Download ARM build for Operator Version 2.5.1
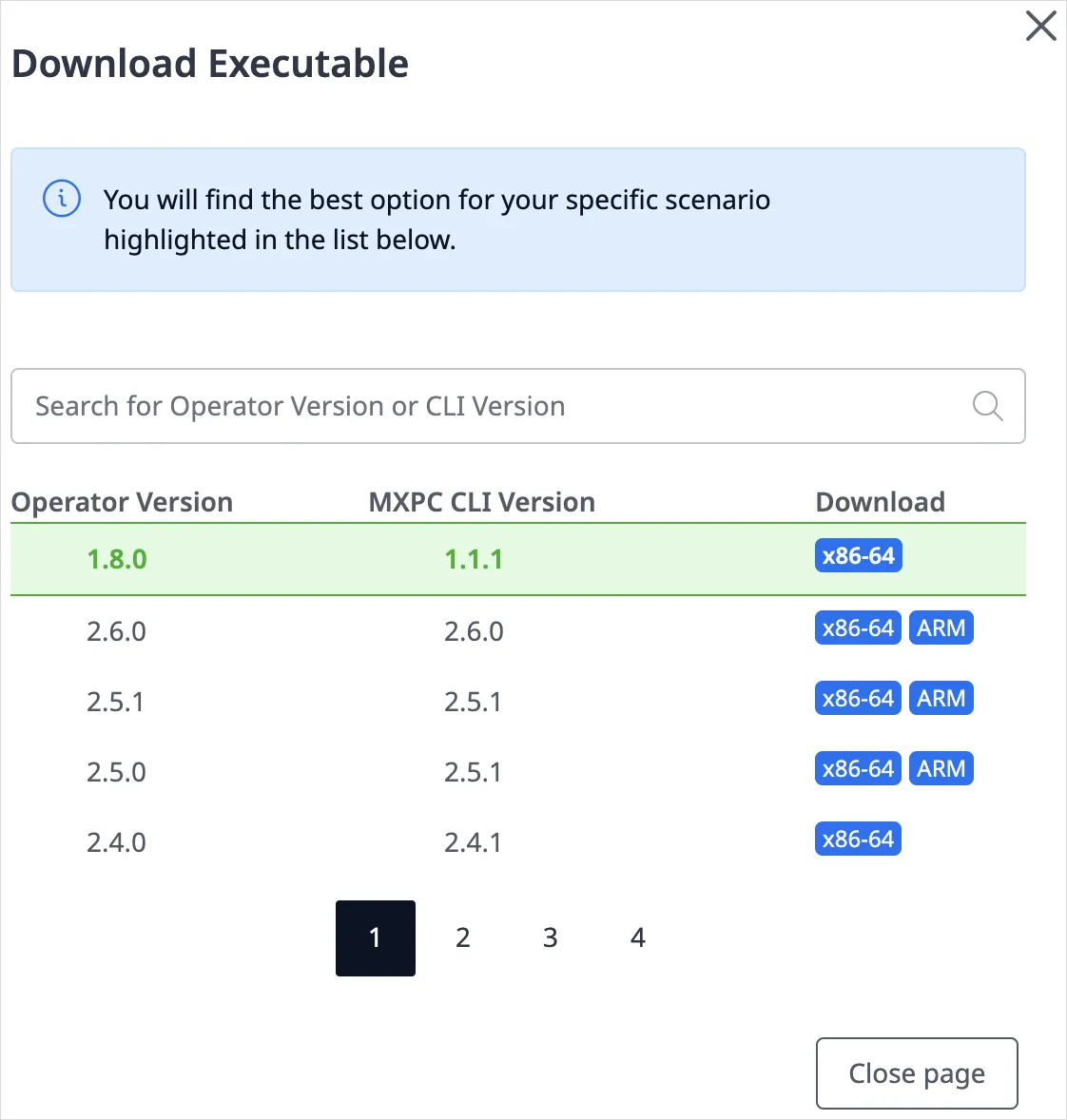 941,698
